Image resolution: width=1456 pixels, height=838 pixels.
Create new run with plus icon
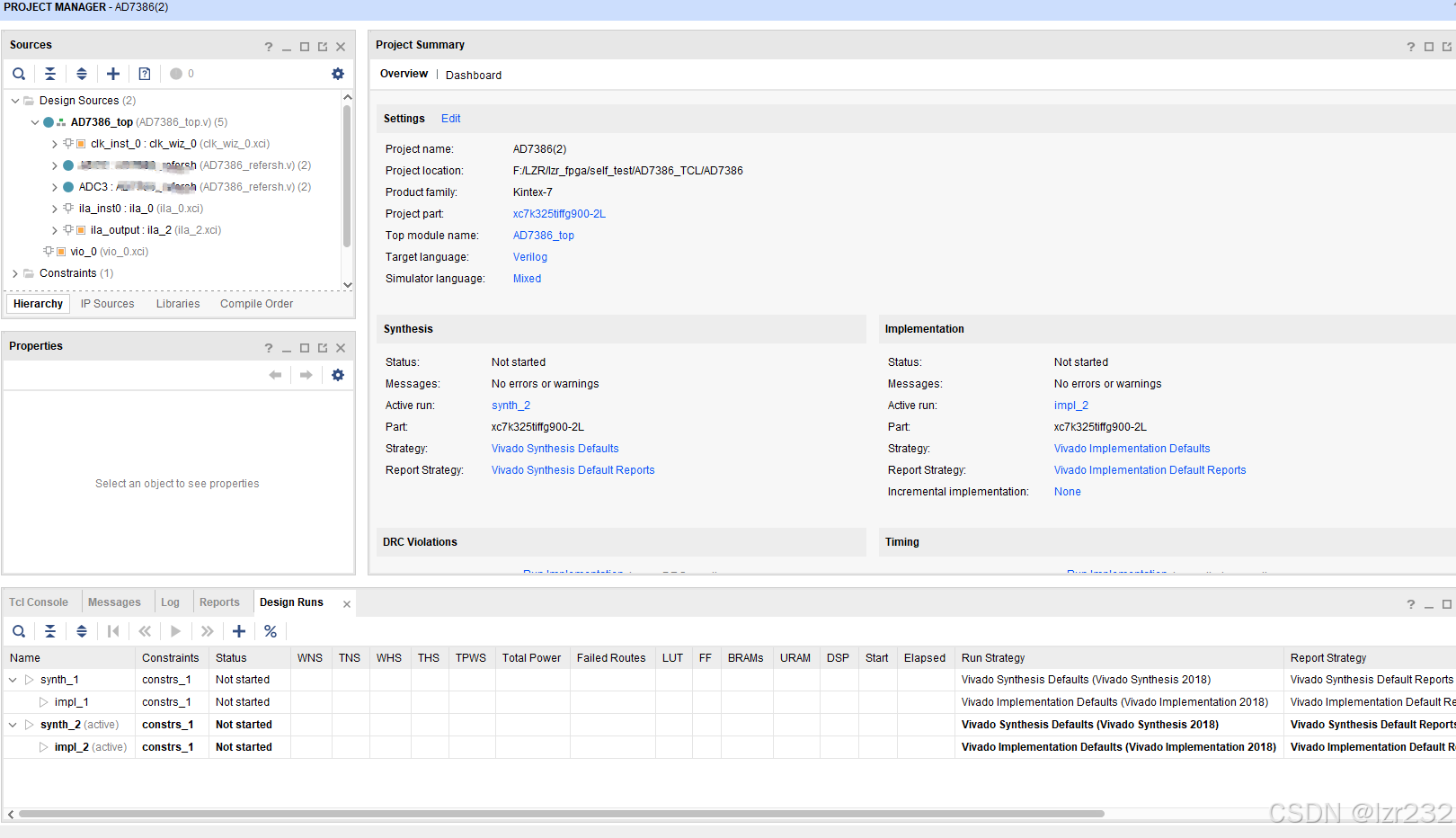pos(239,631)
